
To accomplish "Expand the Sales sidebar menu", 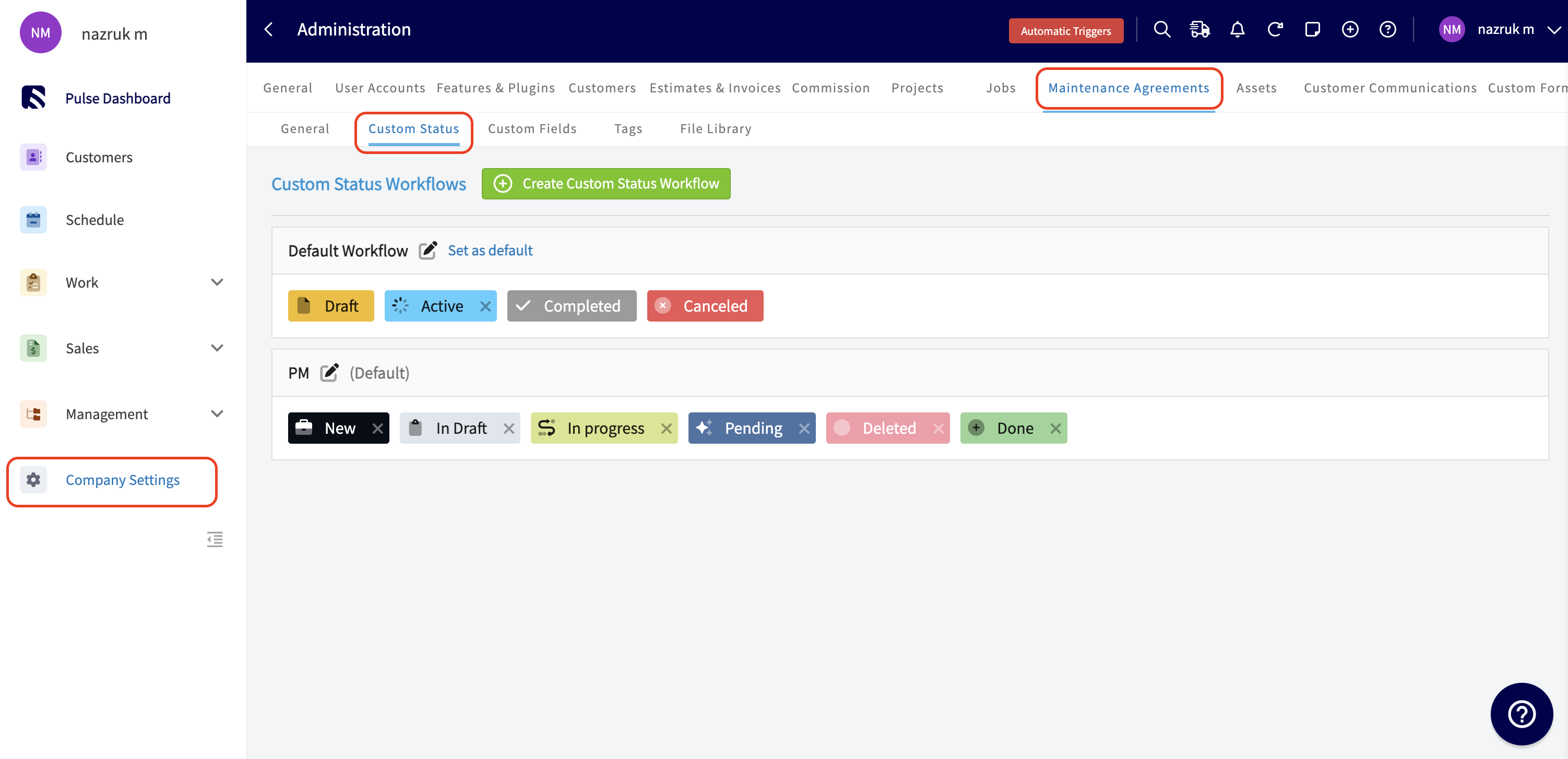I will 217,348.
